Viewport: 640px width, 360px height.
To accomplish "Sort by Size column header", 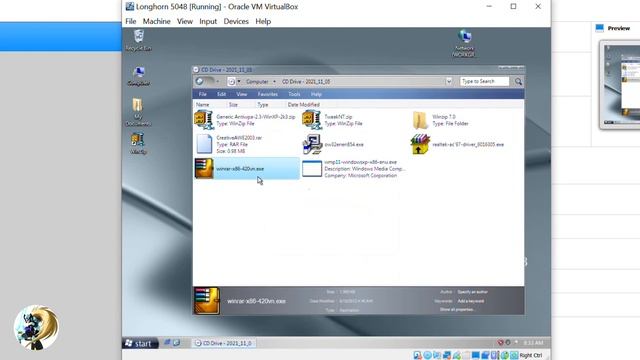I will click(233, 105).
